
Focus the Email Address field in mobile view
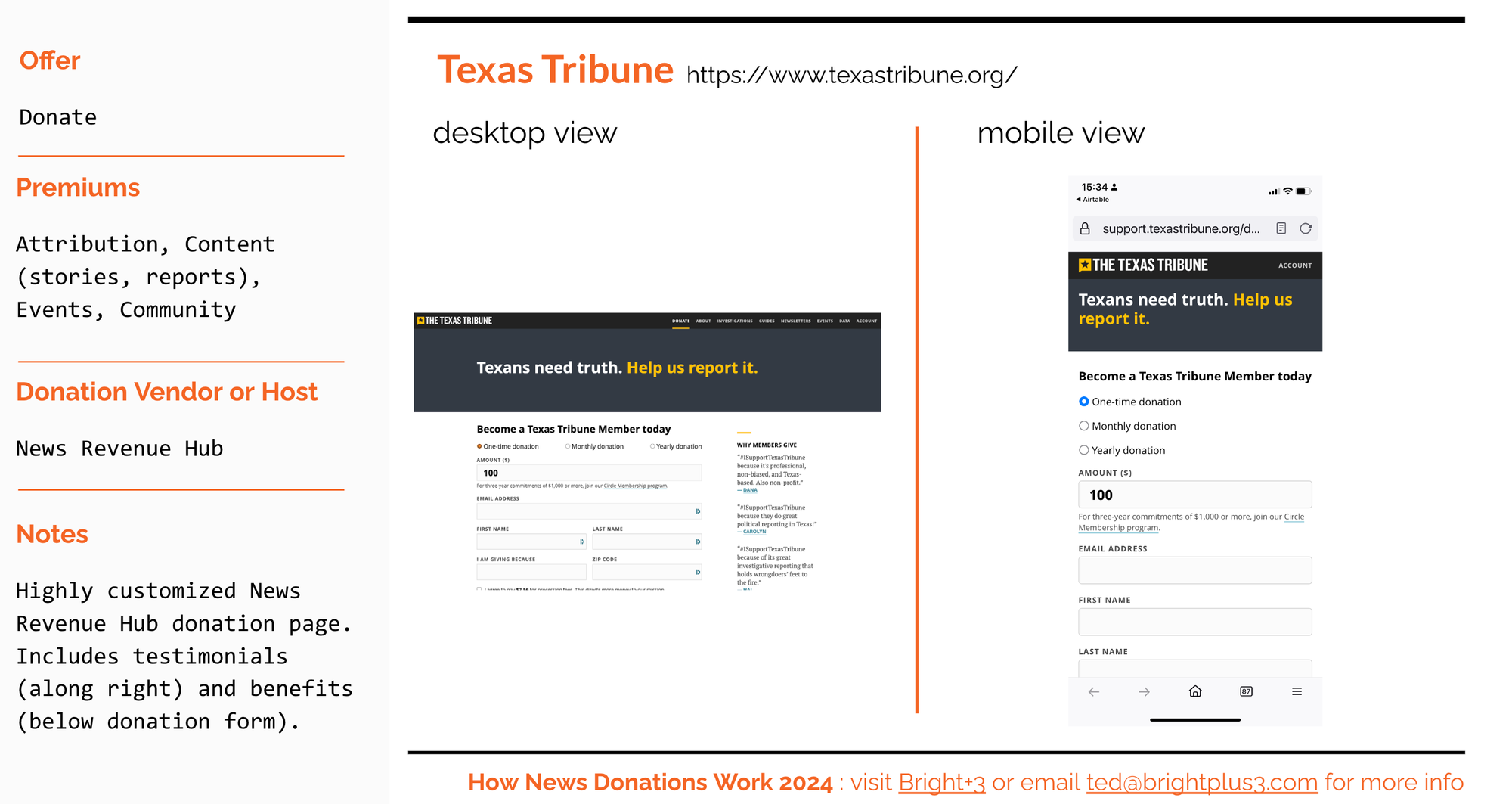tap(1195, 570)
